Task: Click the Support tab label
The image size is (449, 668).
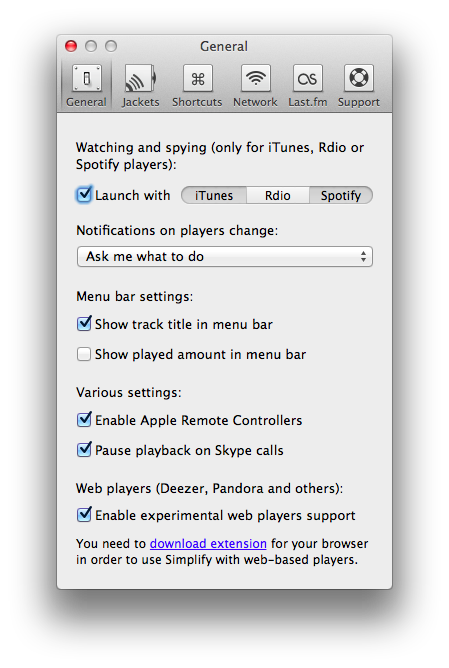Action: (x=359, y=102)
